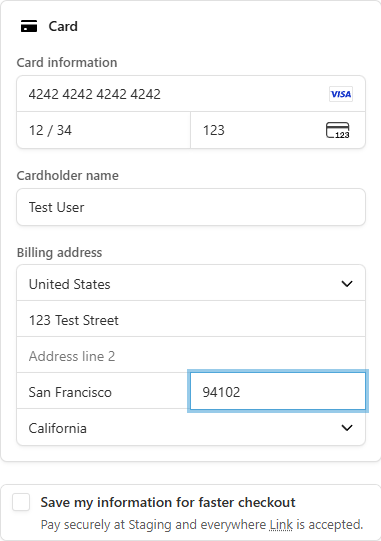Open the United States country dropdown

(x=191, y=283)
